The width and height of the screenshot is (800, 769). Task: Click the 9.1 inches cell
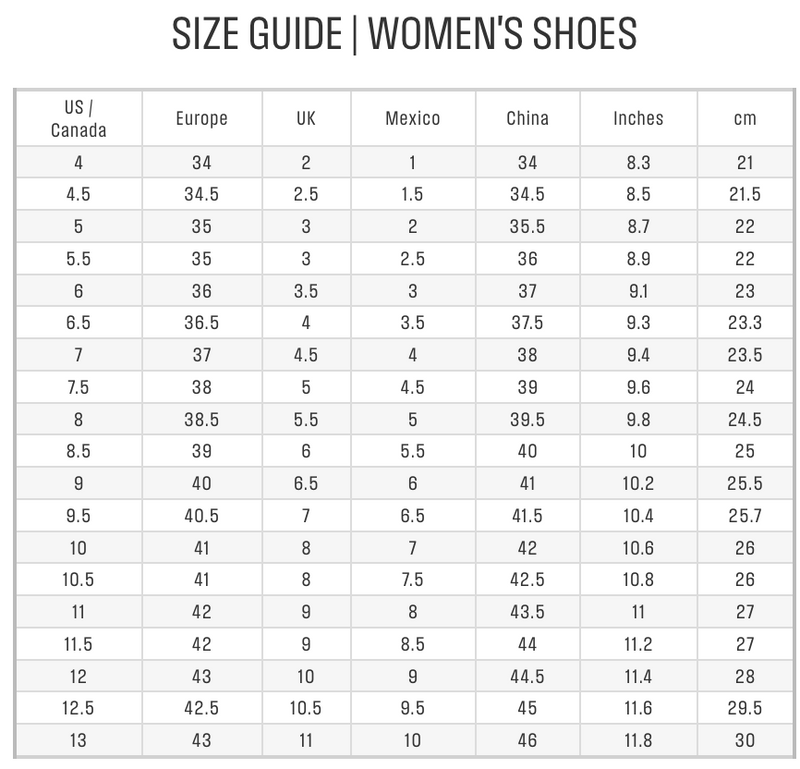pos(638,291)
